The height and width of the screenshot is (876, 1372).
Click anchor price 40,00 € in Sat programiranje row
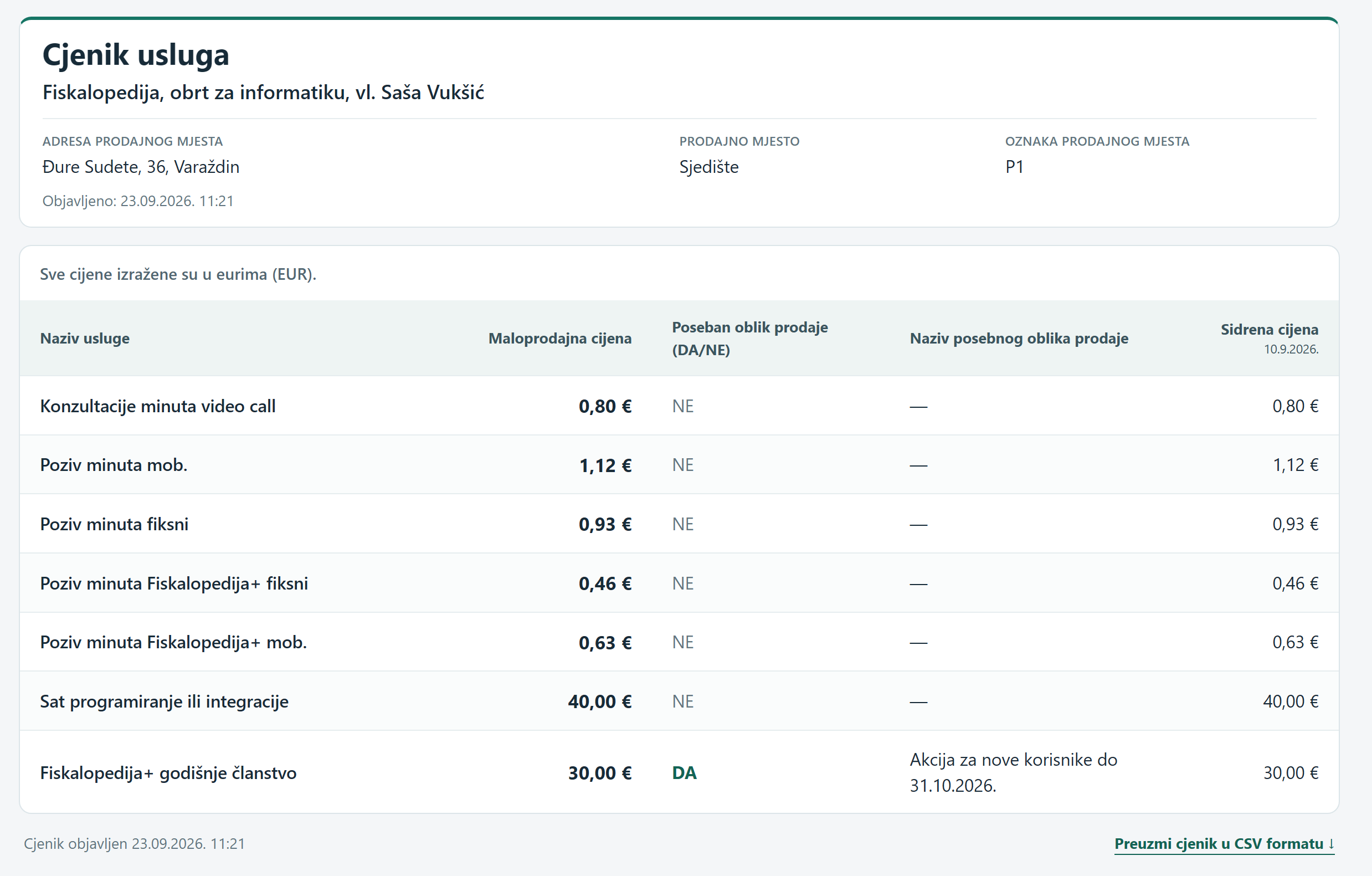coord(1291,701)
